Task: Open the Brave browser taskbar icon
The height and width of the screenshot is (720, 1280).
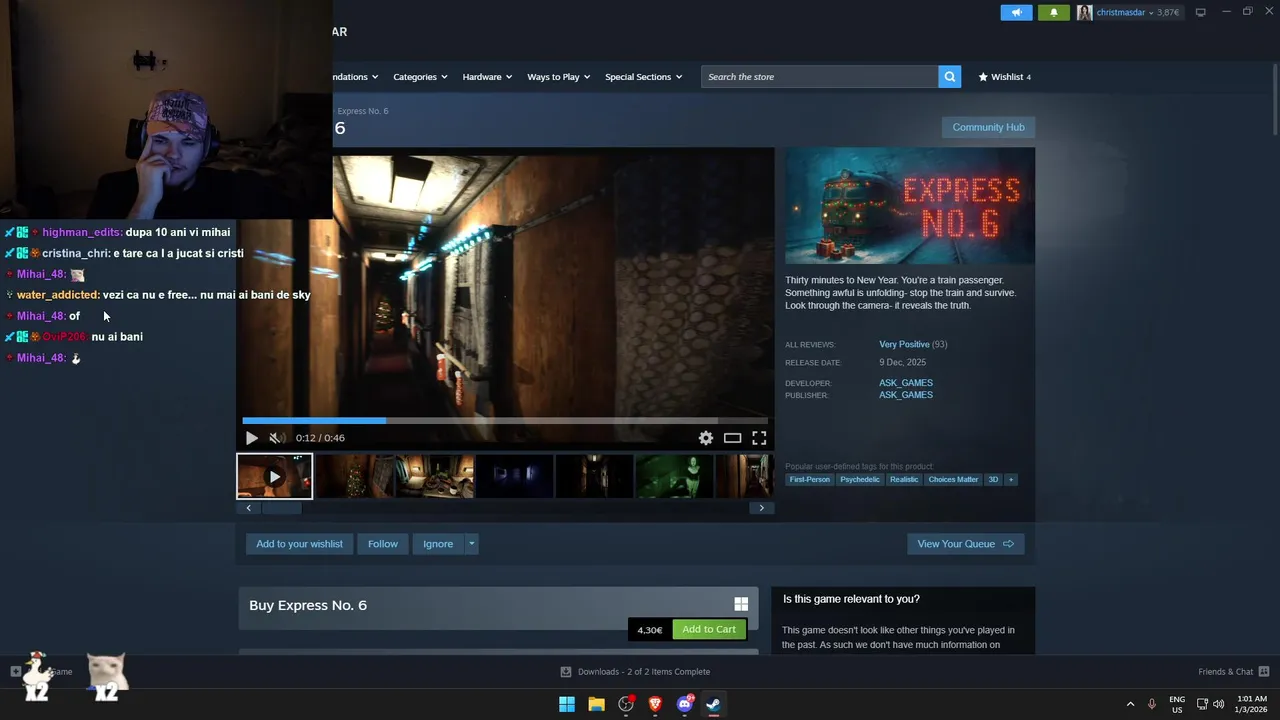Action: pyautogui.click(x=655, y=704)
